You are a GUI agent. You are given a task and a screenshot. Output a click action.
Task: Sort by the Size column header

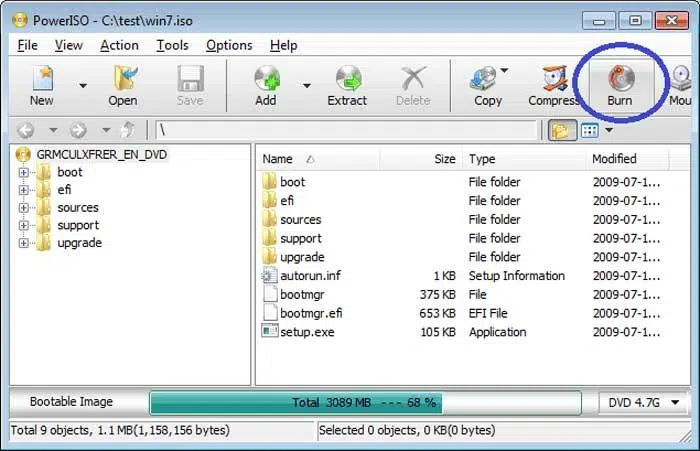click(x=419, y=159)
